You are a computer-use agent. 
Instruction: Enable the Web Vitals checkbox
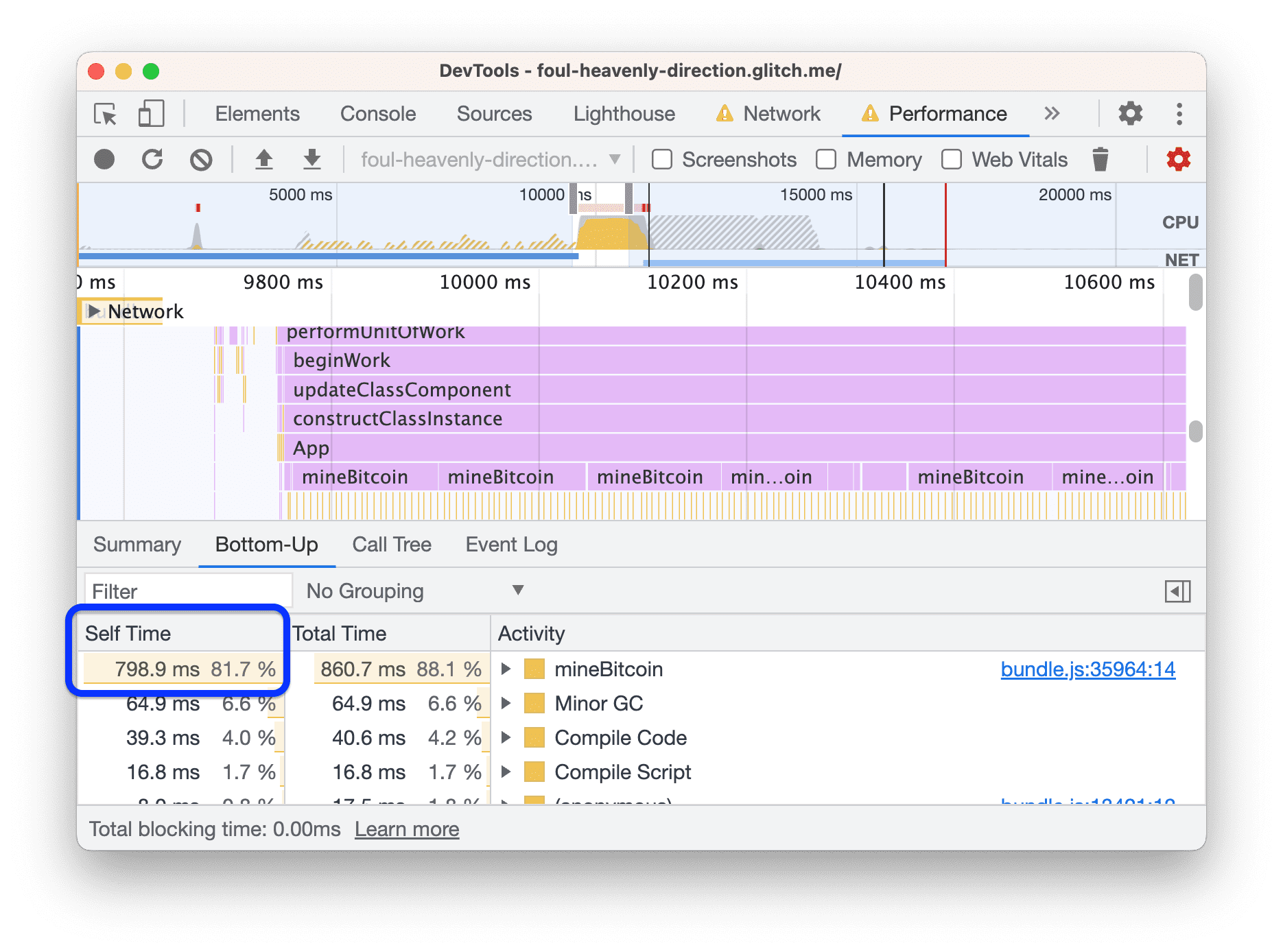tap(952, 160)
